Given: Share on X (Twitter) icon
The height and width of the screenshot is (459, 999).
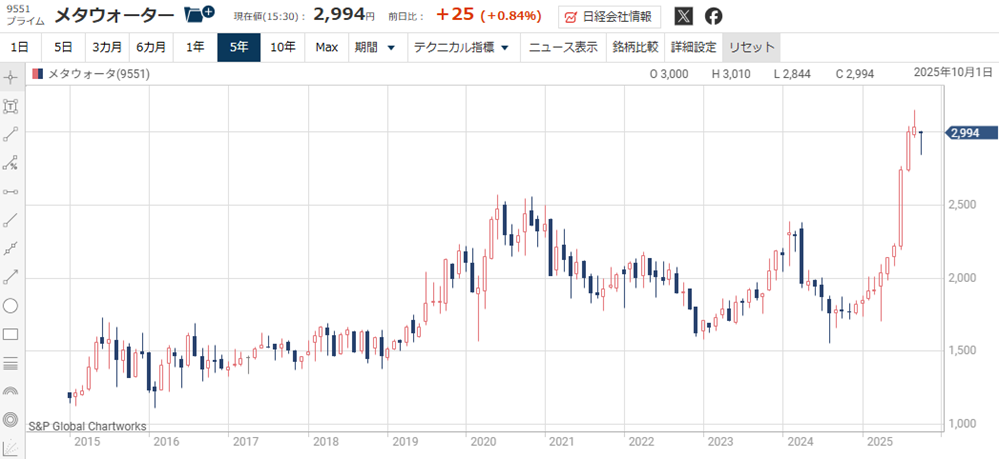Looking at the screenshot, I should (x=683, y=16).
